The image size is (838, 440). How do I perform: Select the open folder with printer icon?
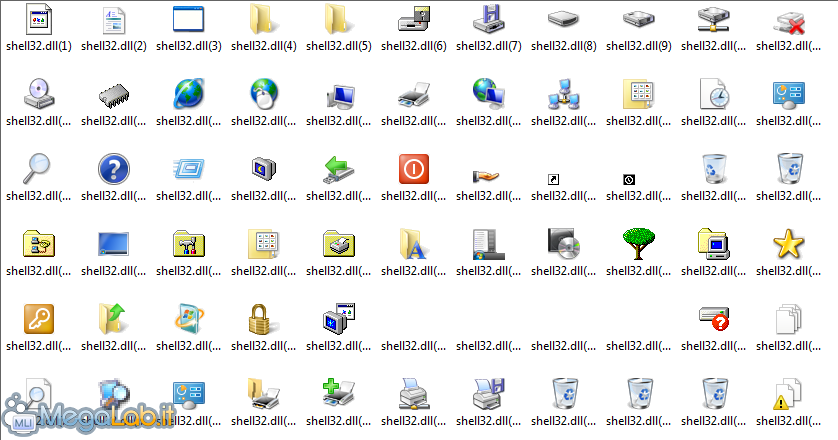[x=264, y=394]
